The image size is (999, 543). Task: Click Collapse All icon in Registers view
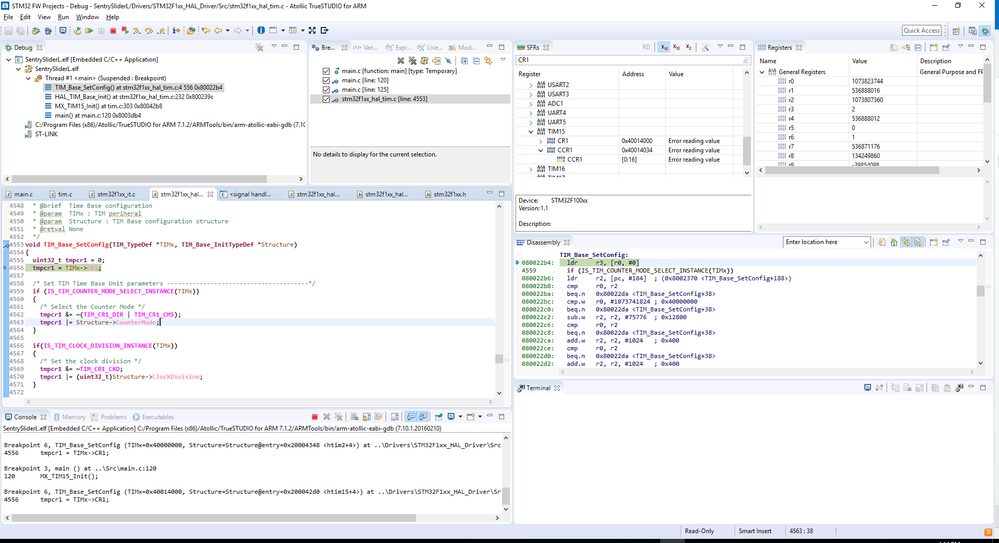click(x=918, y=47)
